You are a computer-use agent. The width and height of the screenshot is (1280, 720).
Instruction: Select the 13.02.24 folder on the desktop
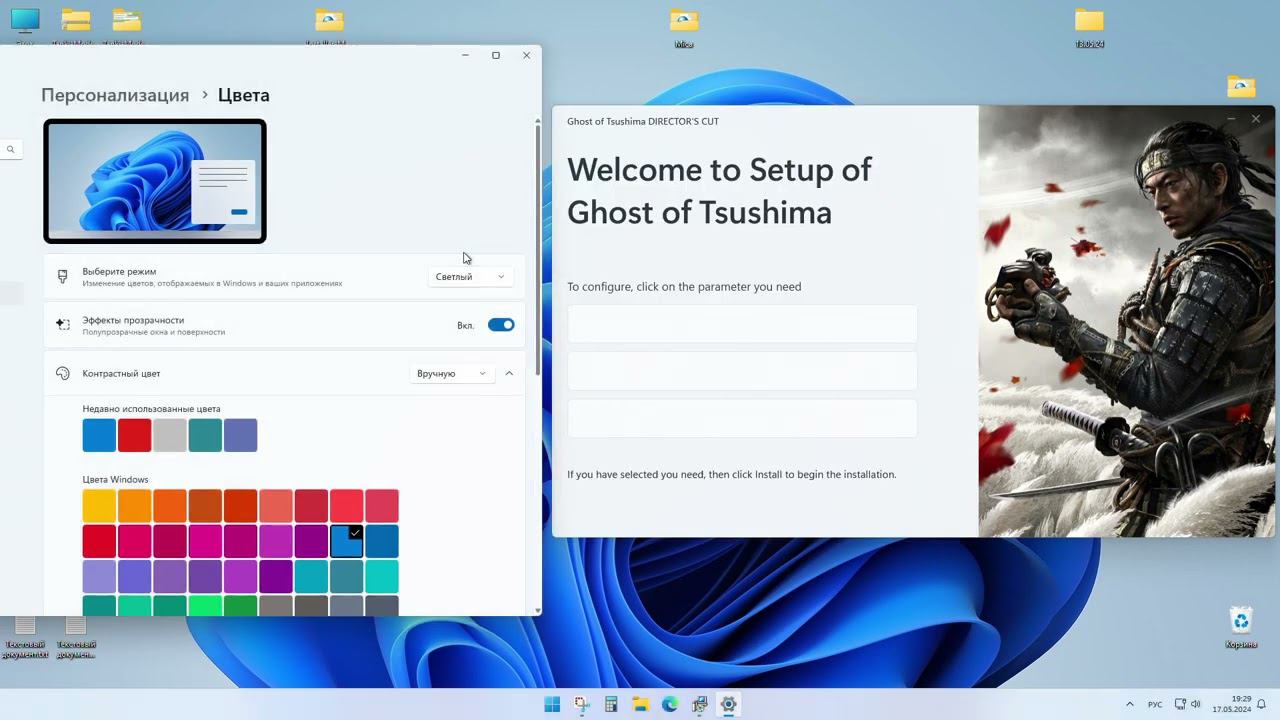click(x=1089, y=27)
